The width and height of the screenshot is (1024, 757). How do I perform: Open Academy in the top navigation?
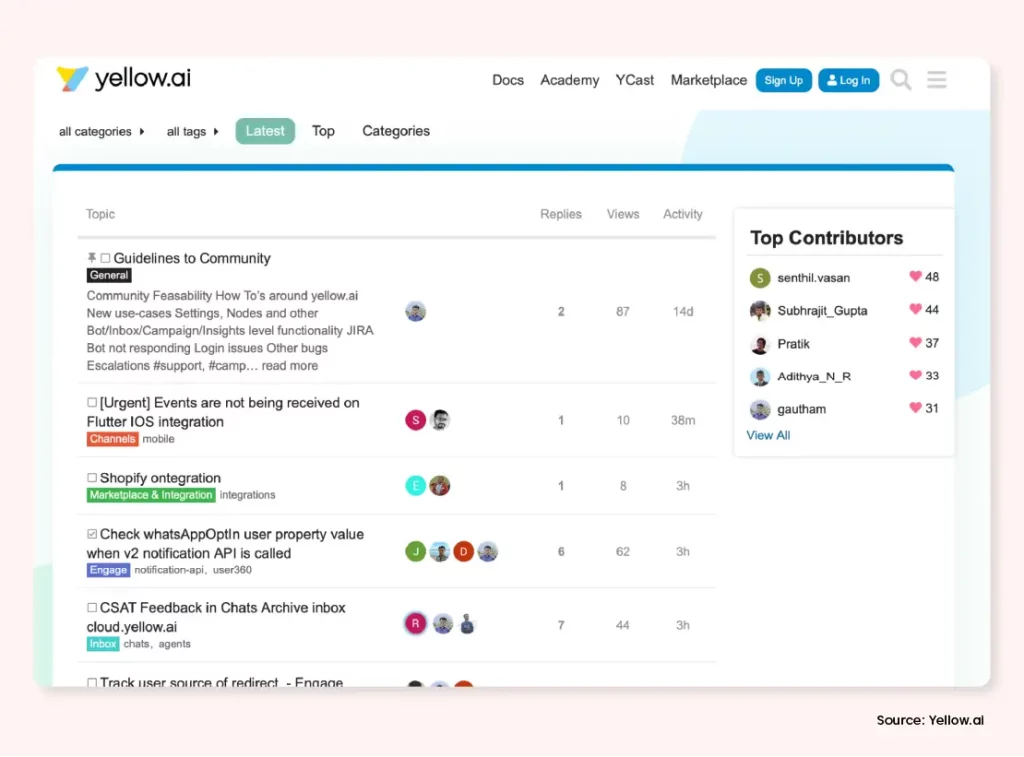[x=569, y=80]
